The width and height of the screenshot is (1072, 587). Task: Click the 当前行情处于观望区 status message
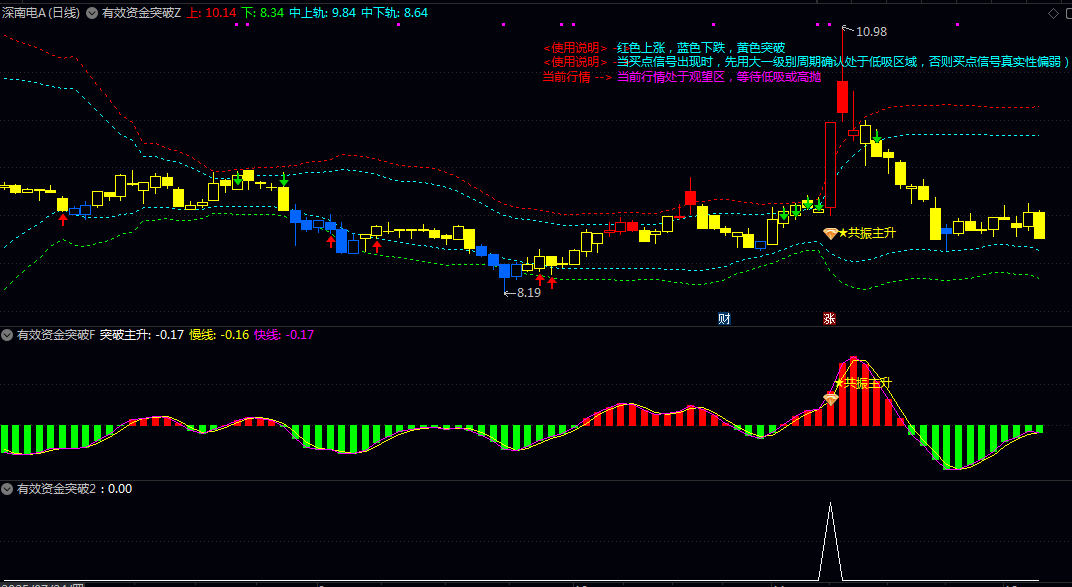click(x=719, y=77)
